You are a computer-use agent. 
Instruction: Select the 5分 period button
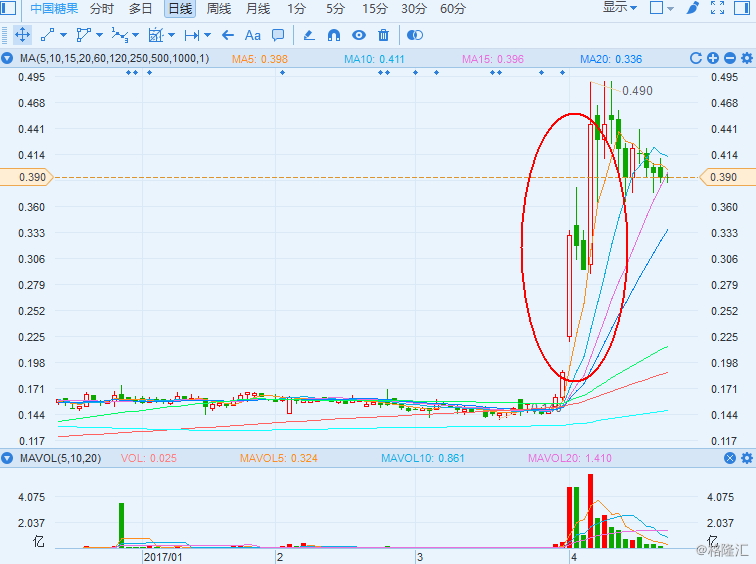click(x=335, y=8)
